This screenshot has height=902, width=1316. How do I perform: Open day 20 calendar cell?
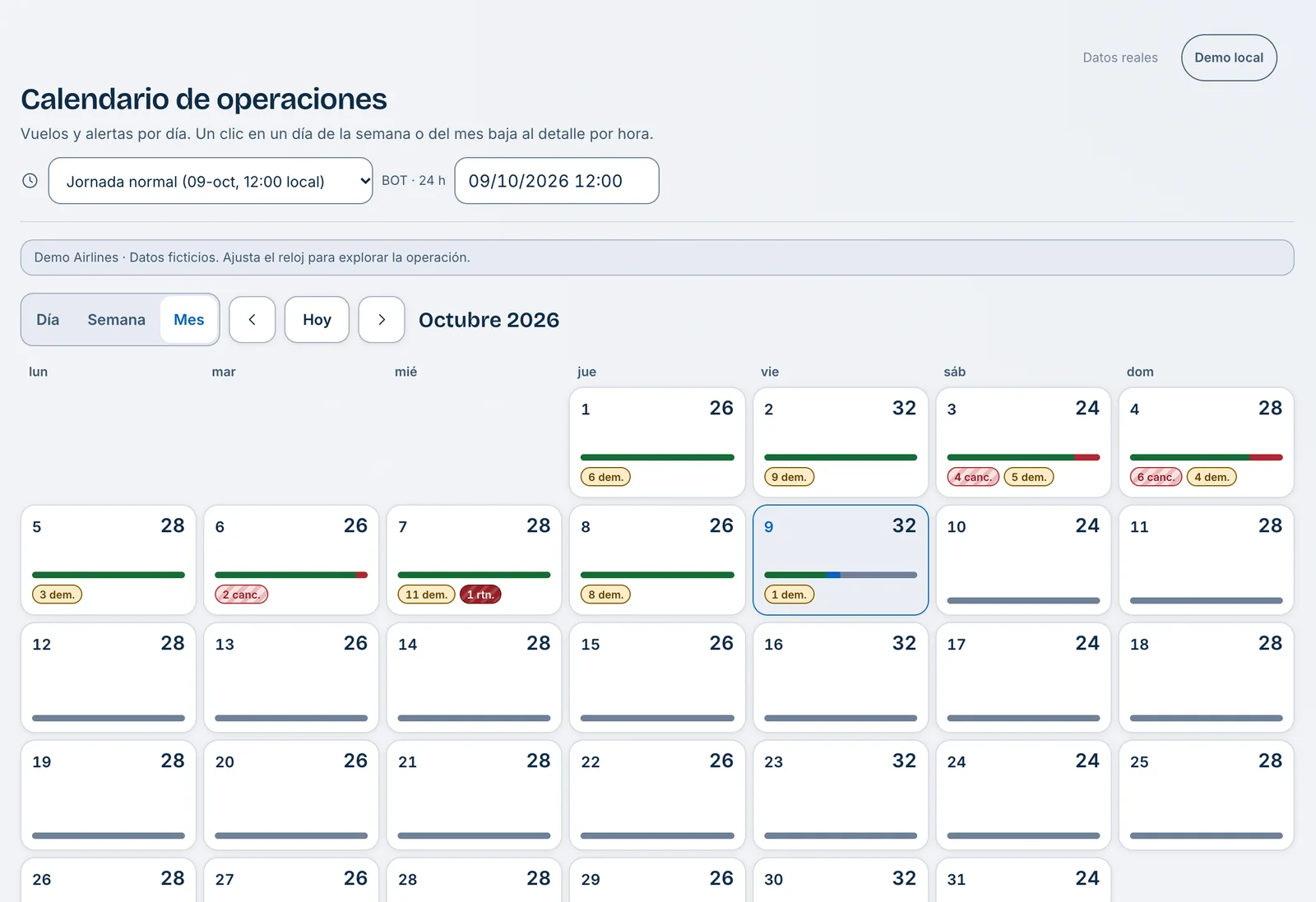click(291, 795)
